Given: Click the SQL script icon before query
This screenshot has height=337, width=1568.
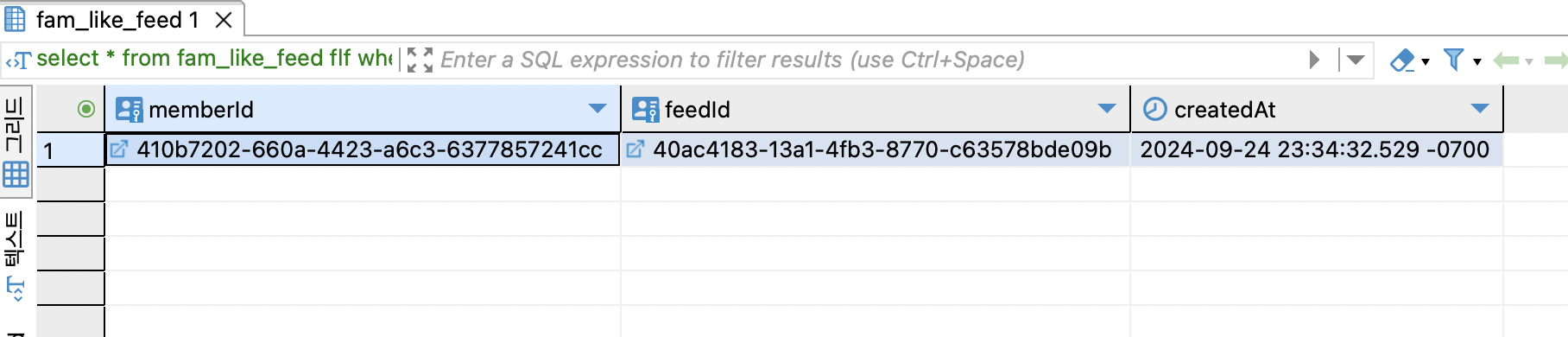Looking at the screenshot, I should click(x=18, y=60).
